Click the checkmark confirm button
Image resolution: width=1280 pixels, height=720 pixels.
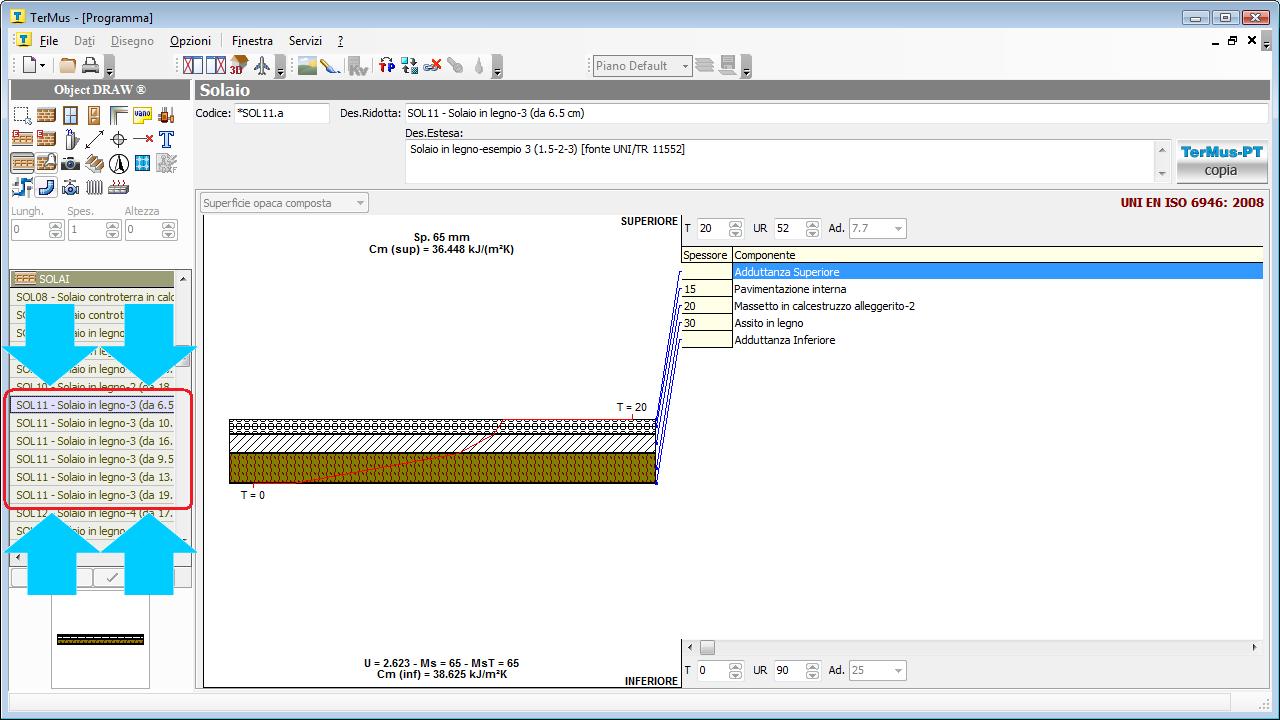[112, 577]
